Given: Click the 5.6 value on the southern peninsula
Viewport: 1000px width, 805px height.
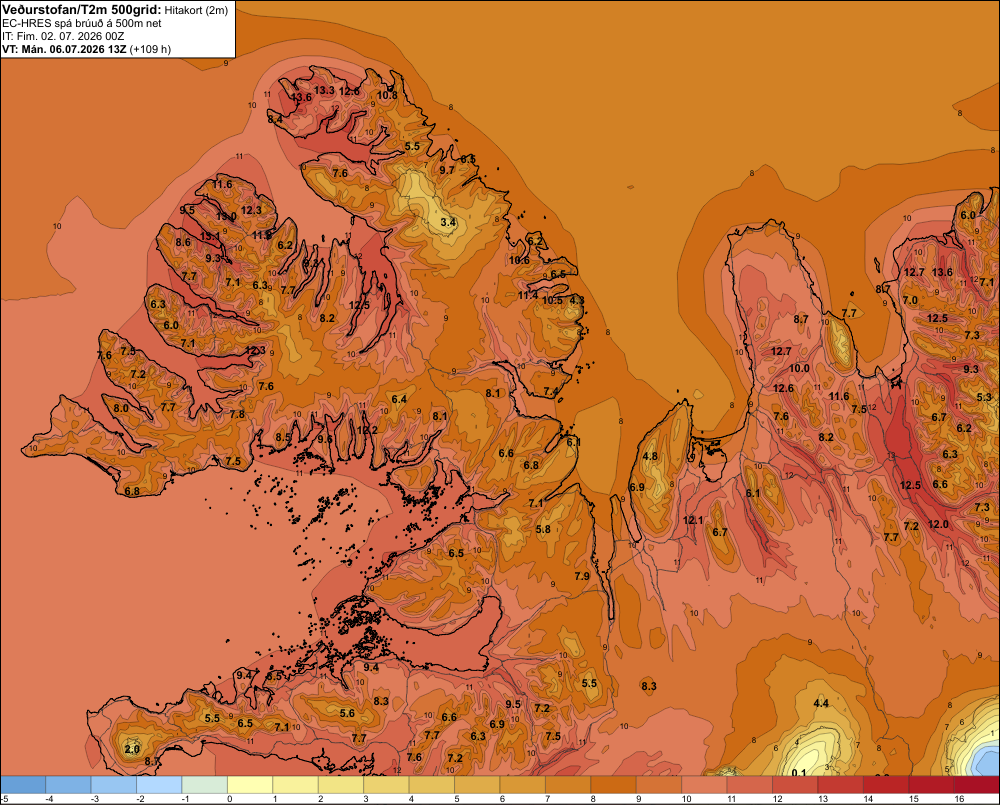Looking at the screenshot, I should pos(347,713).
